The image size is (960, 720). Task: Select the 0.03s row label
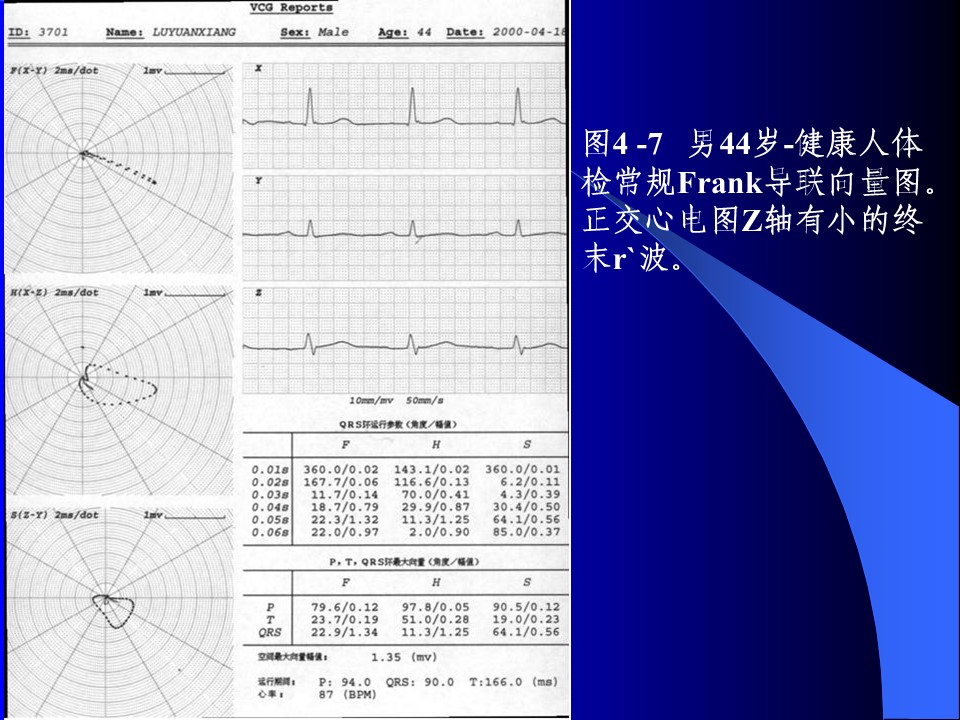[270, 495]
